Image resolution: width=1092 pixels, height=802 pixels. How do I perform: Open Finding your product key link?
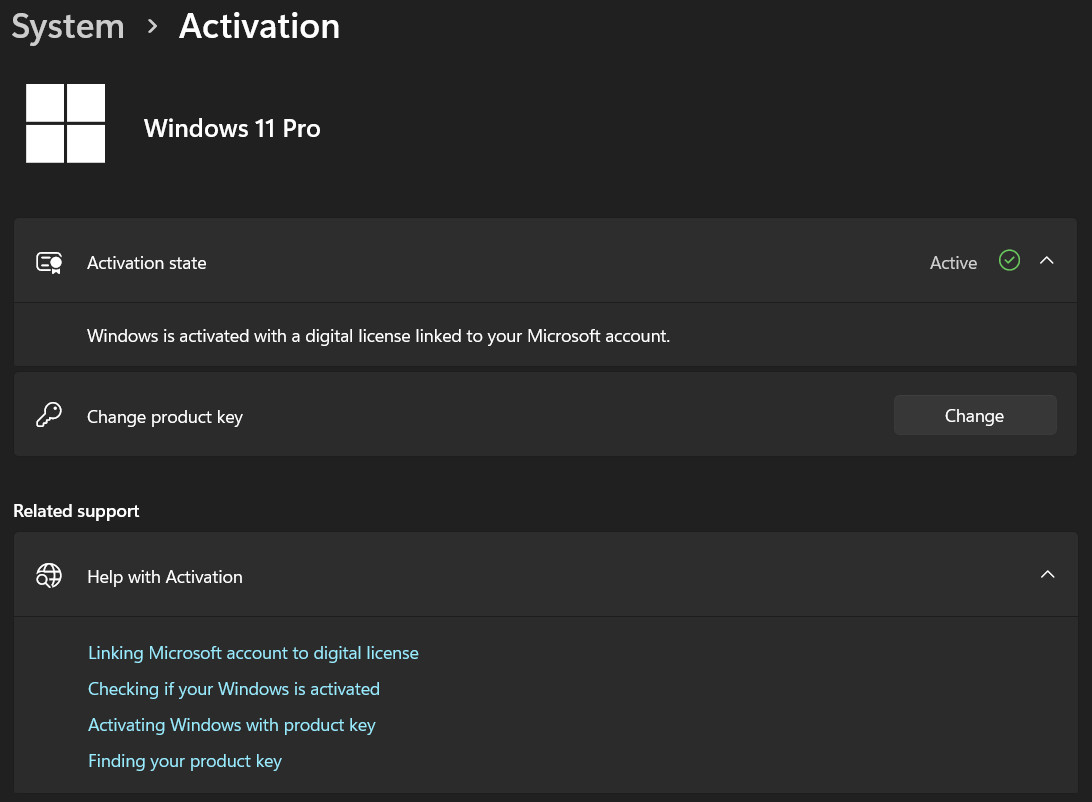[185, 762]
